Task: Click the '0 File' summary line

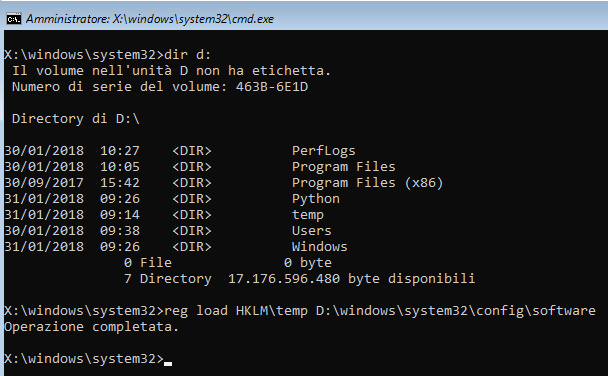Action: click(x=148, y=263)
